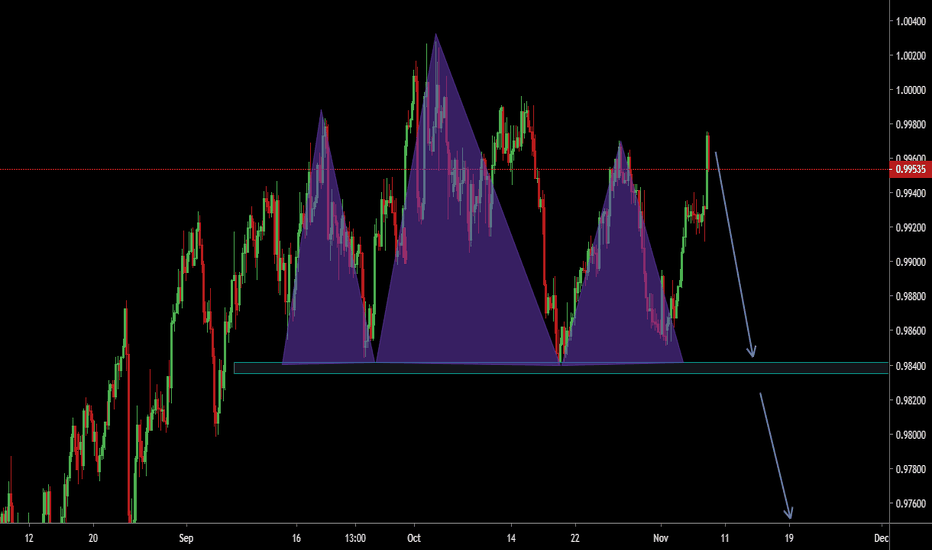Click the 0.98200 price axis label
This screenshot has width=932, height=550.
(911, 401)
